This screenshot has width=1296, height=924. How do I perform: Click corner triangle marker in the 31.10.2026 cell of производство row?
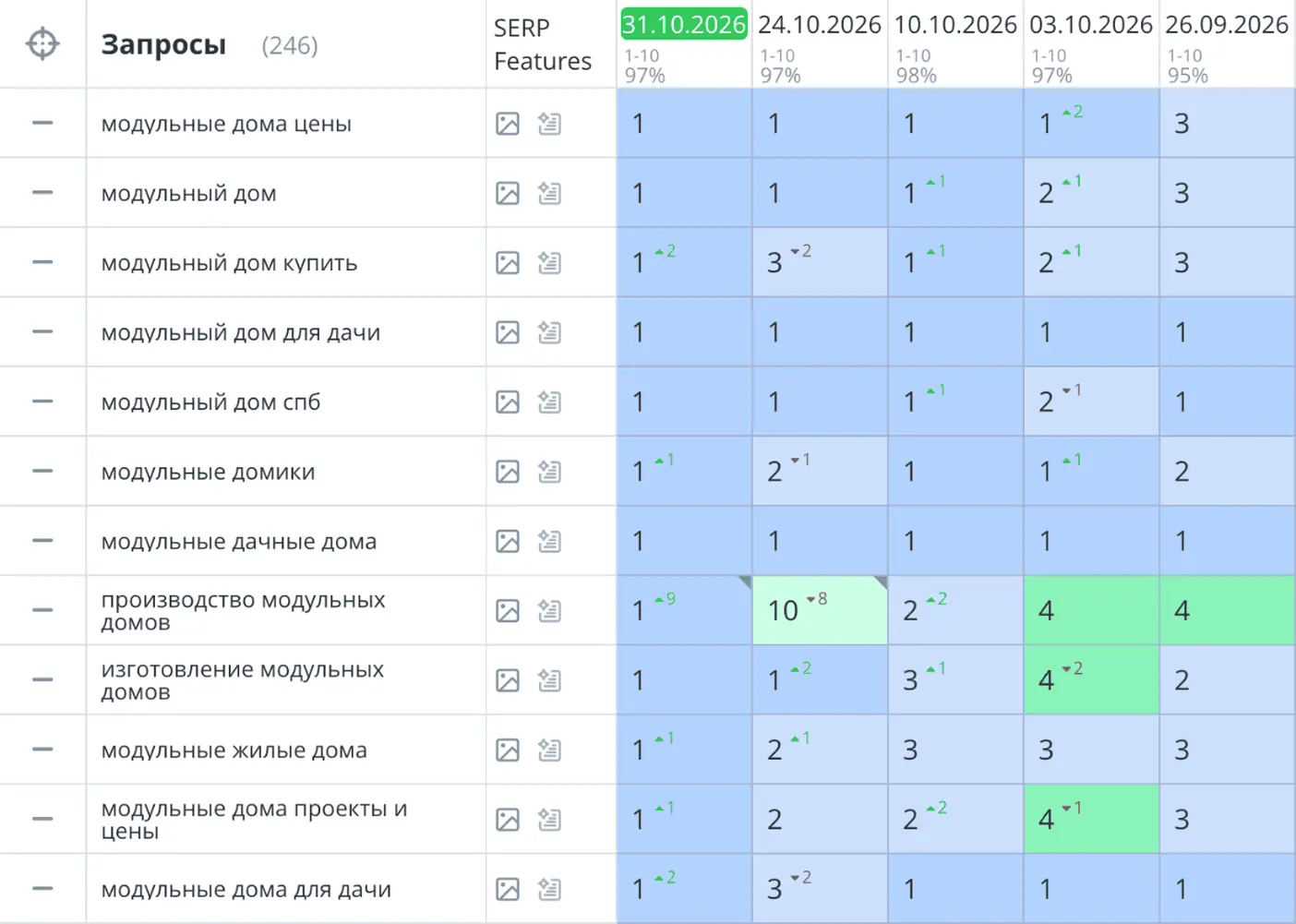745,582
